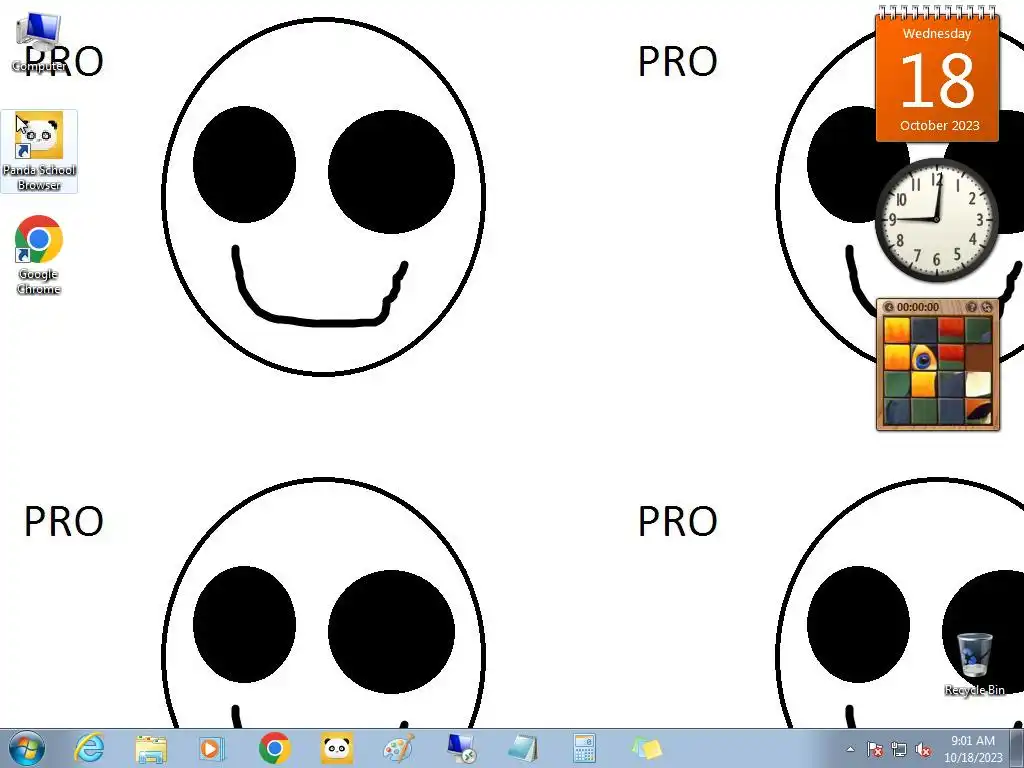Click the puzzle solve/shuffle icon
This screenshot has width=1024, height=768.
pyautogui.click(x=987, y=307)
